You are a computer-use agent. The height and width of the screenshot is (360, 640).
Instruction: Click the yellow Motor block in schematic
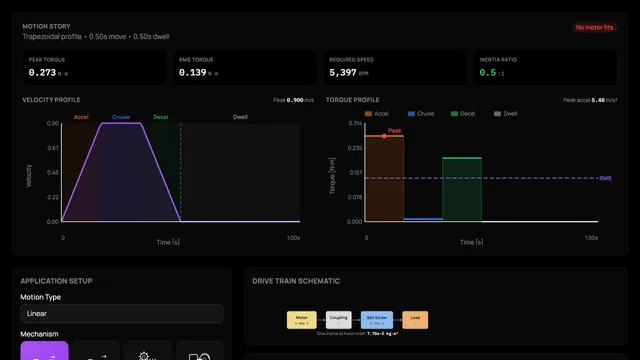pos(302,320)
